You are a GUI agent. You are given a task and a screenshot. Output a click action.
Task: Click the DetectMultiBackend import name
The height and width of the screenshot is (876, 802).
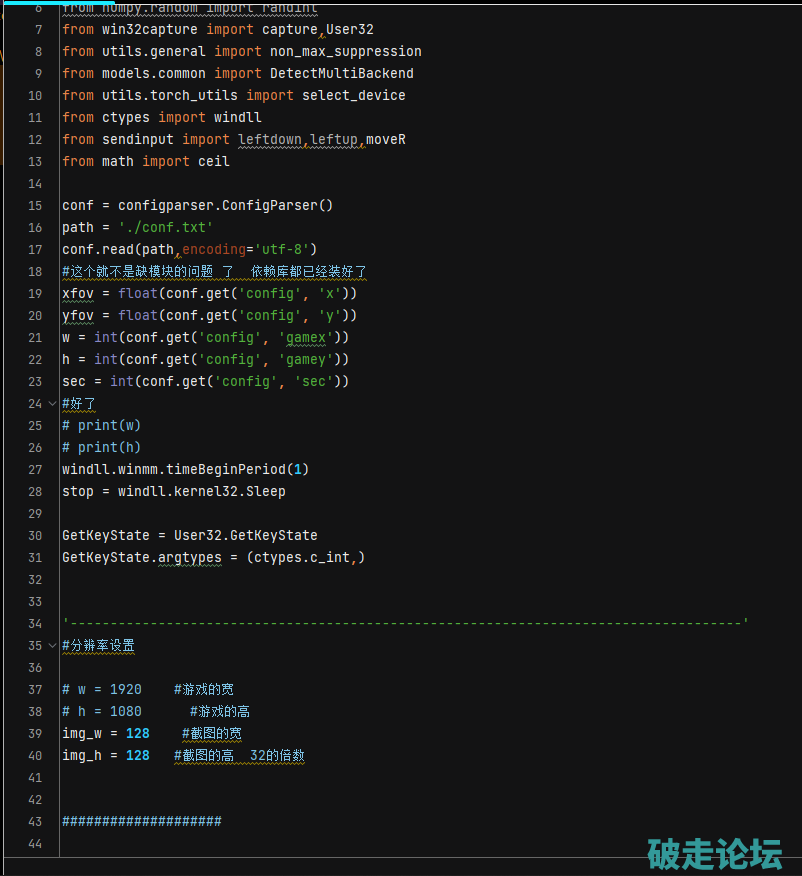click(341, 73)
